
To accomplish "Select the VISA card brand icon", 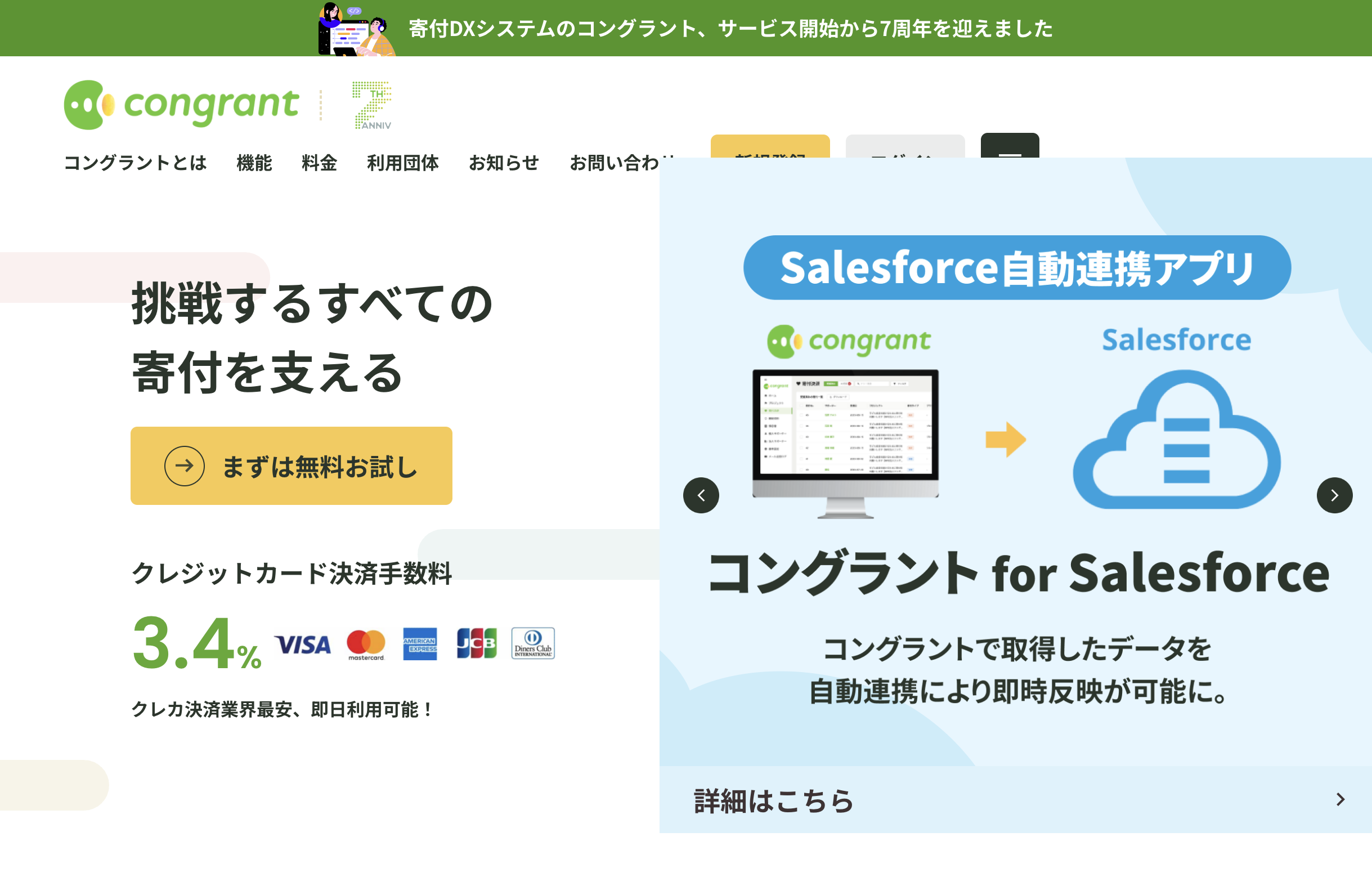I will tap(303, 643).
